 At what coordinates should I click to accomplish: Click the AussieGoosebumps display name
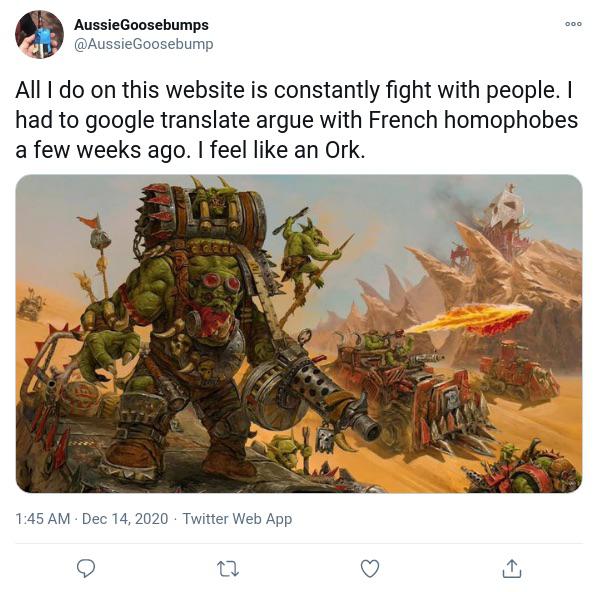(x=141, y=25)
